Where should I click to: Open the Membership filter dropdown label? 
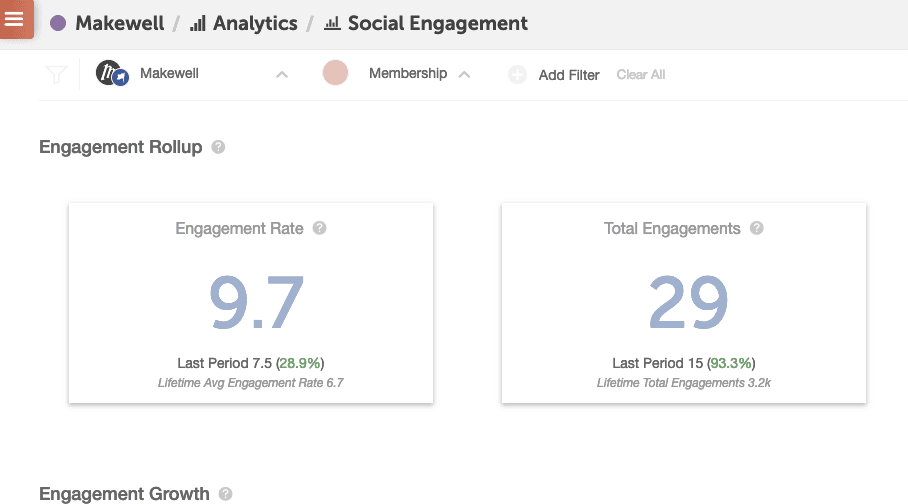pos(407,74)
